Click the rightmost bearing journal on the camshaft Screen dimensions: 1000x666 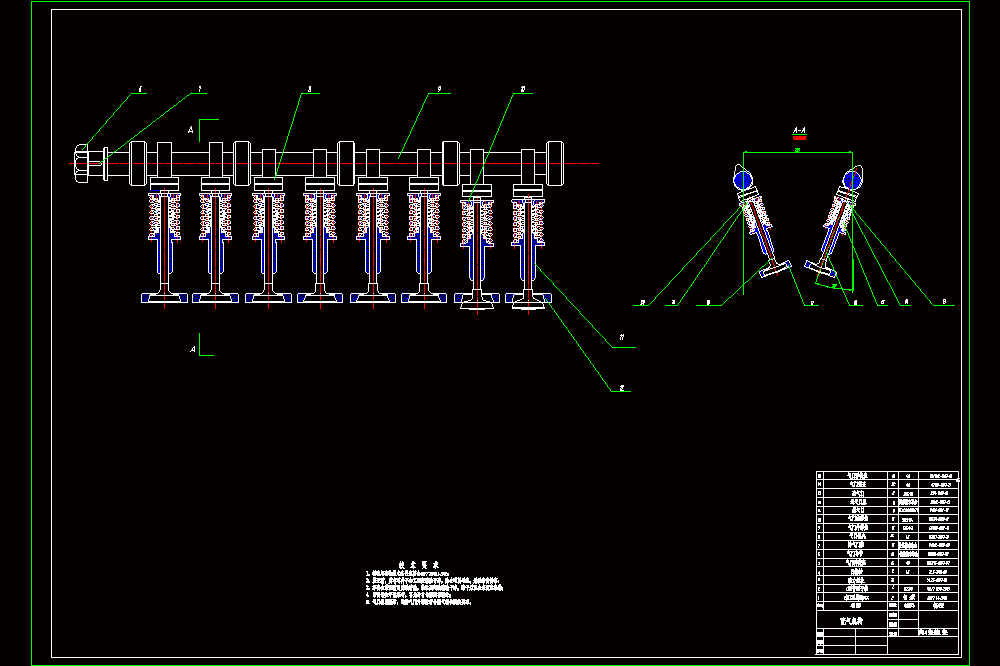pos(555,163)
